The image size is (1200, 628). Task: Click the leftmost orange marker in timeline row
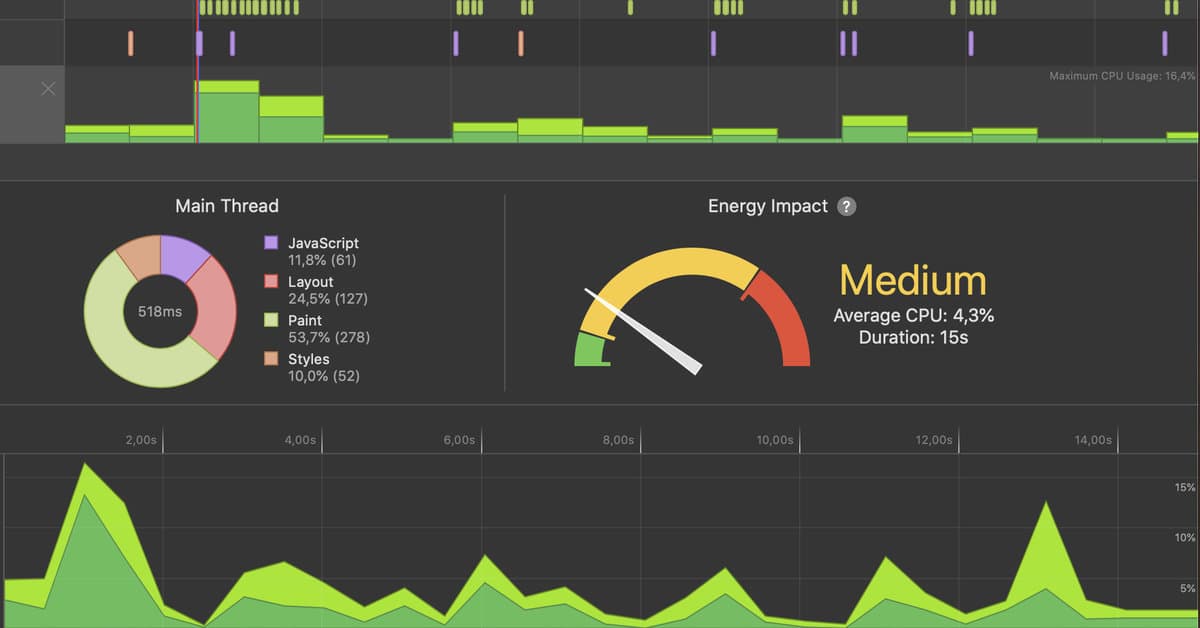pyautogui.click(x=130, y=43)
